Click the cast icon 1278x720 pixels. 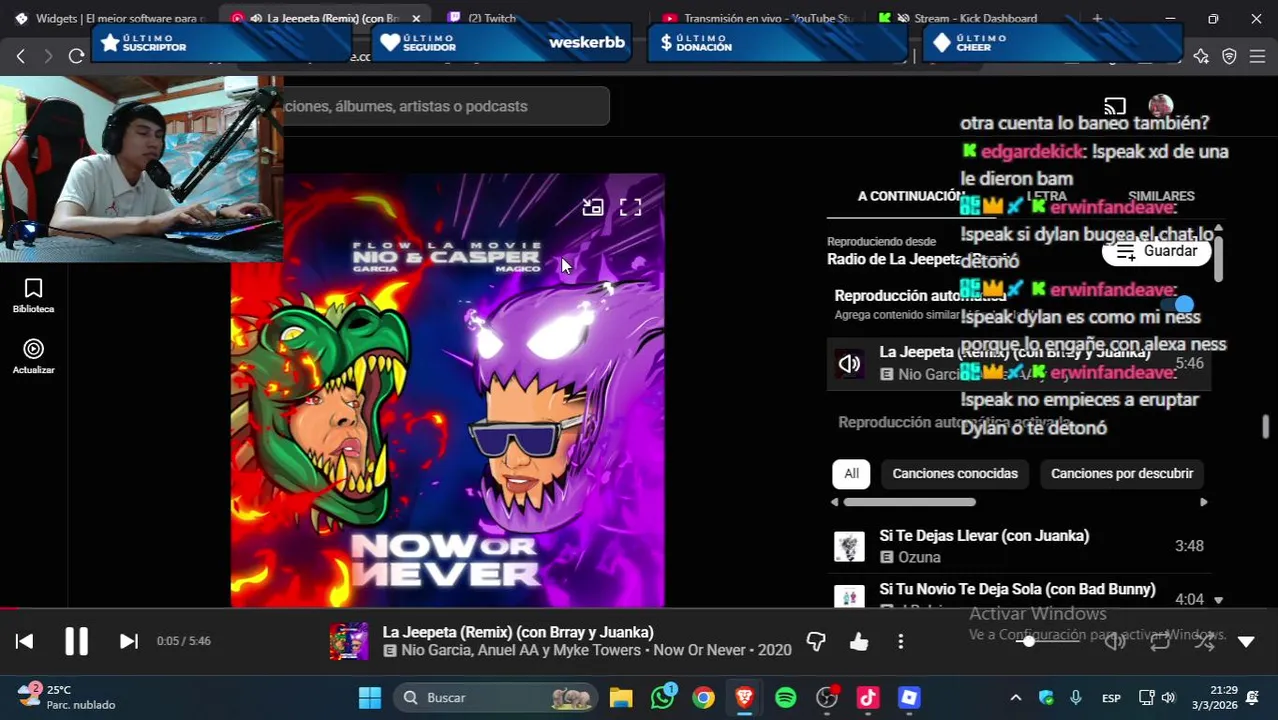tap(1115, 106)
